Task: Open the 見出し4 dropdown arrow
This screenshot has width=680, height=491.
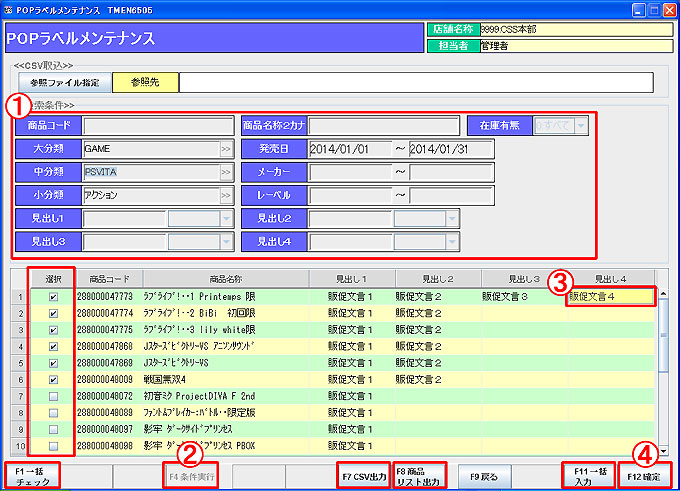Action: [452, 242]
